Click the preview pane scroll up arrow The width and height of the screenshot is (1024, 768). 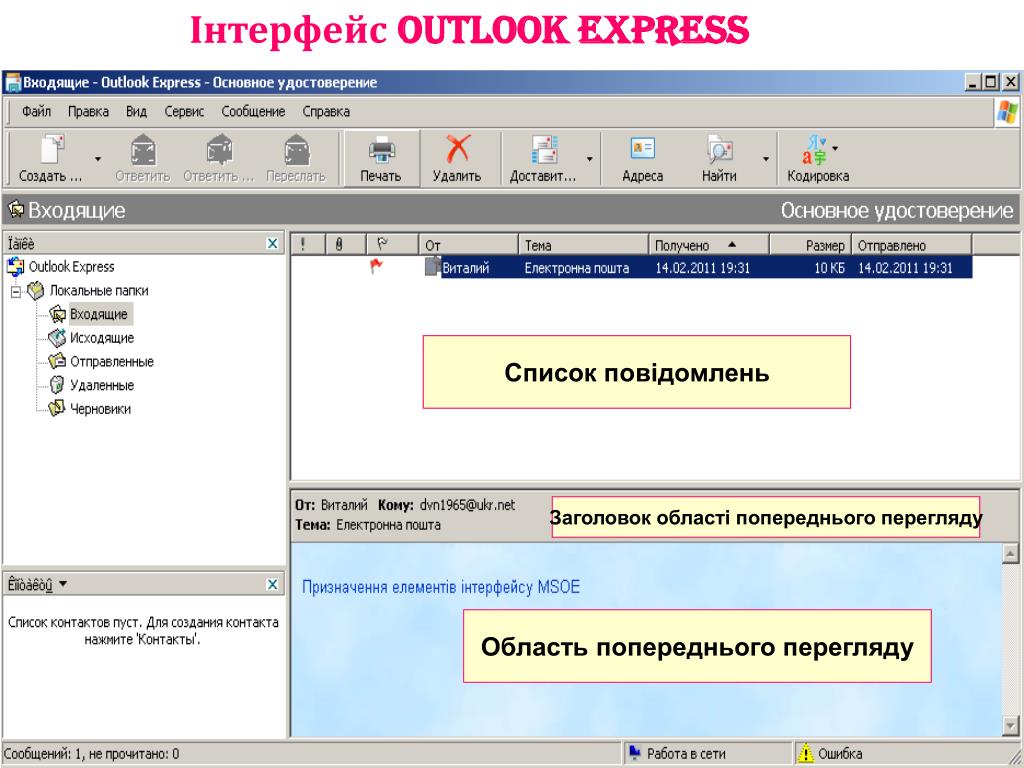1010,554
